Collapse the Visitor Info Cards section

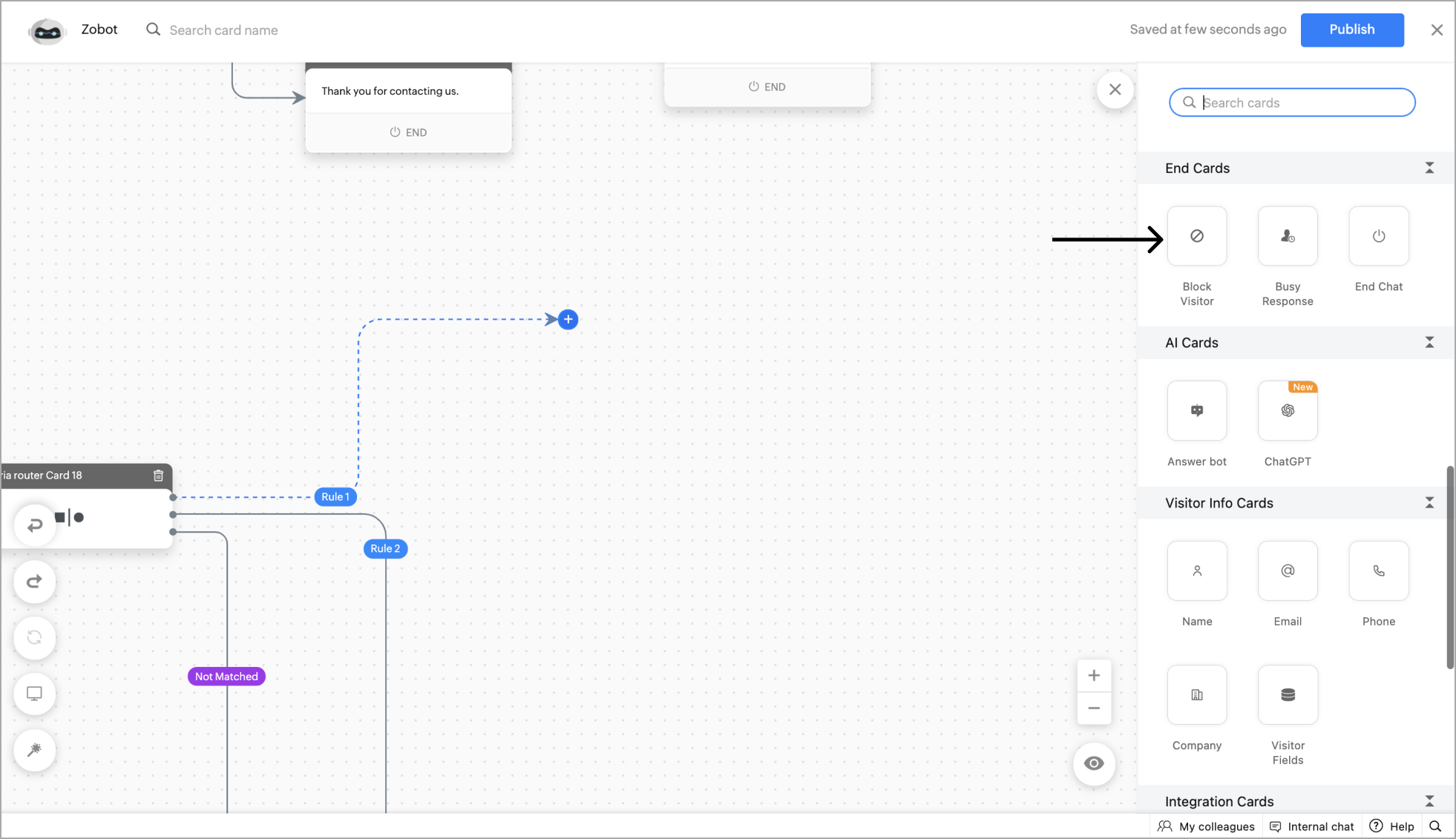(x=1429, y=502)
